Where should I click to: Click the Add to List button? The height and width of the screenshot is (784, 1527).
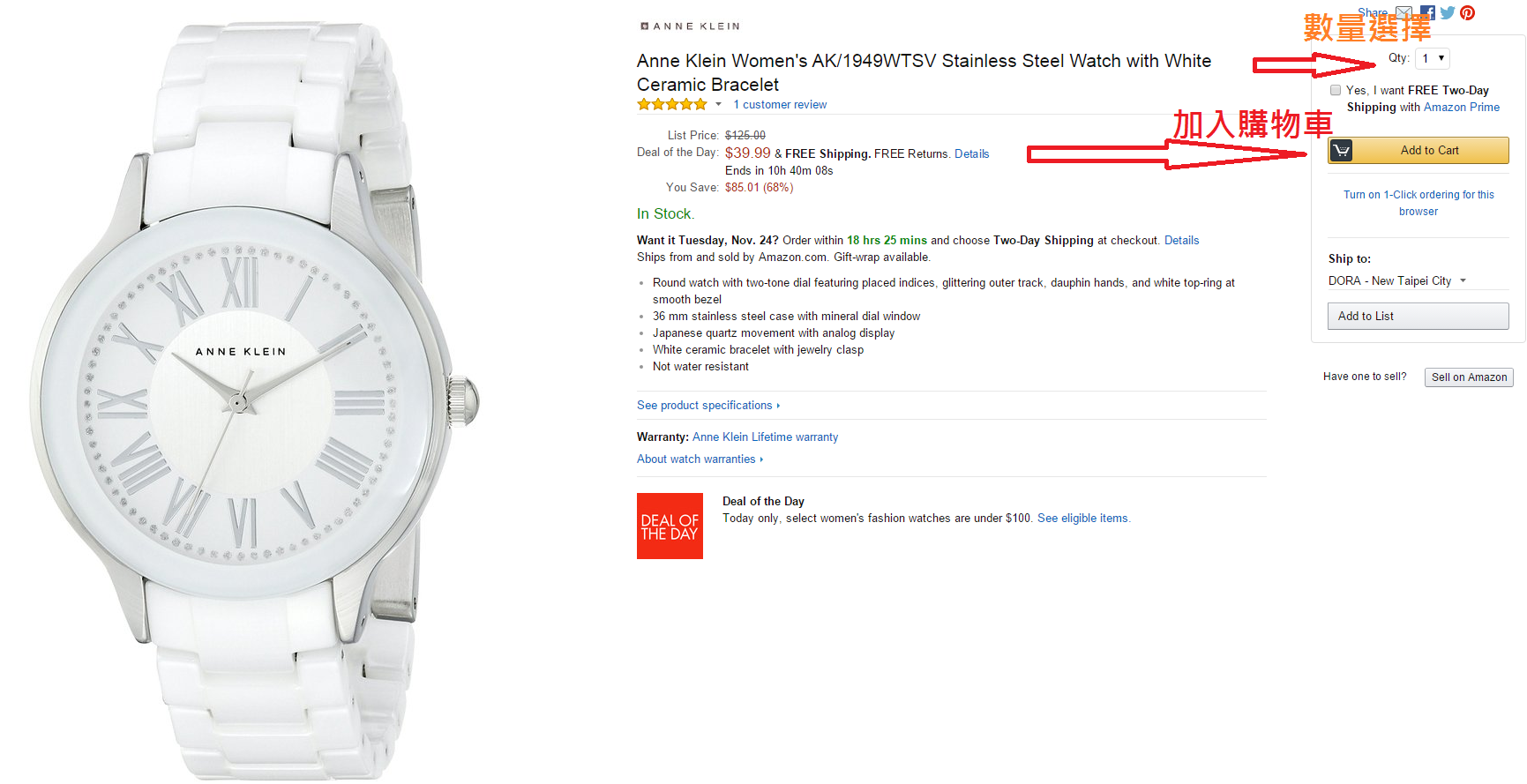1418,317
